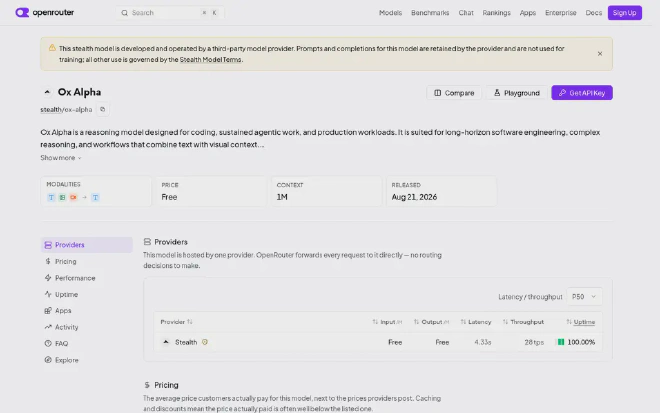Select Performance in the sidebar

click(x=87, y=278)
